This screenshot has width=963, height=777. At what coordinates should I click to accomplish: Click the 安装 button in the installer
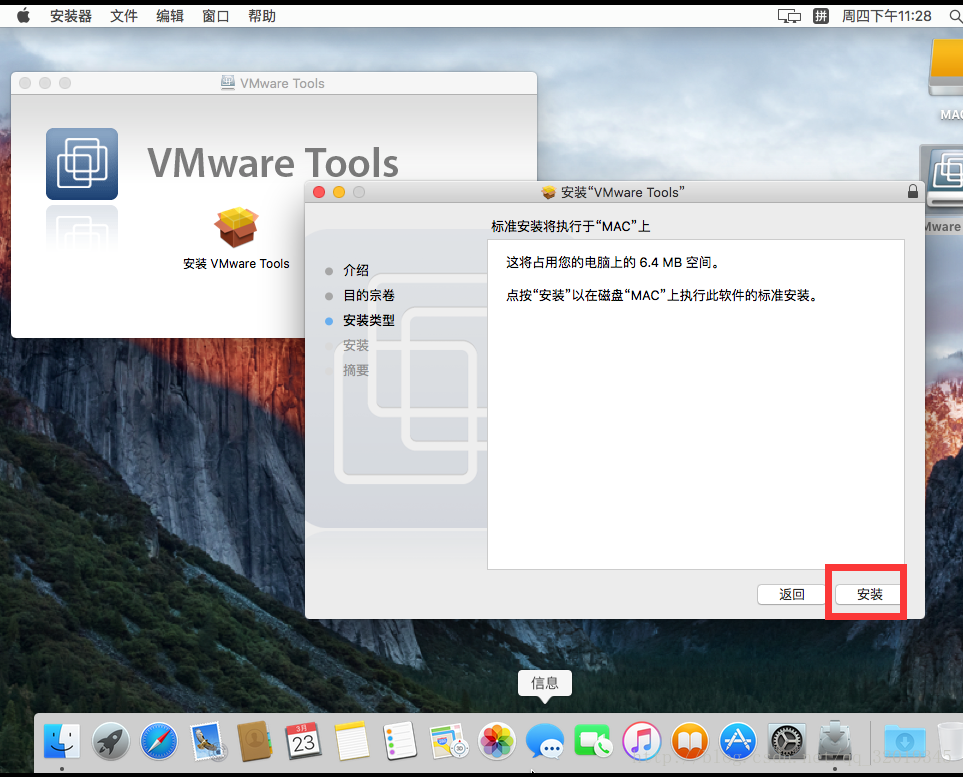point(869,595)
